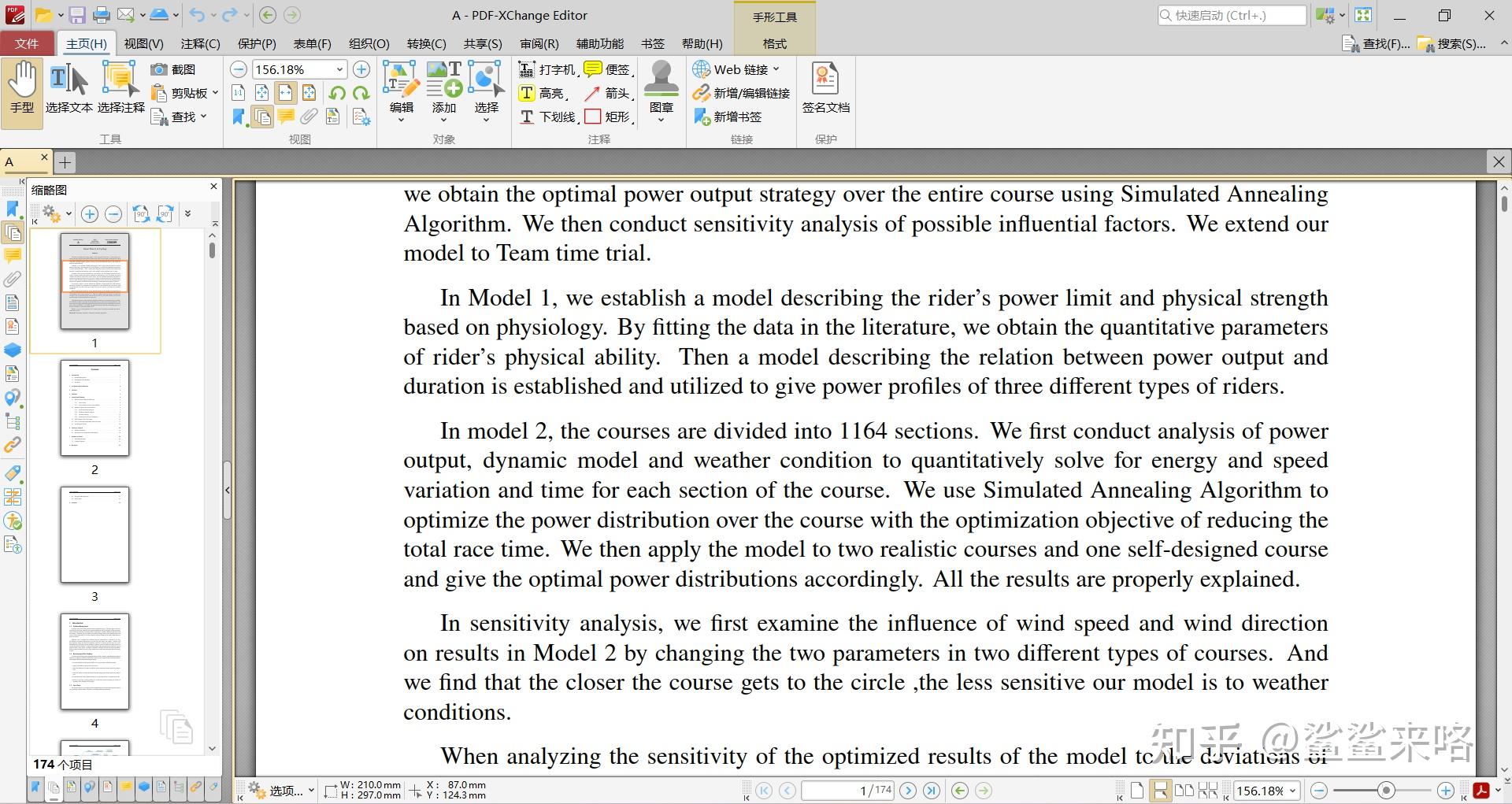Toggle single page view in status bar
The image size is (1512, 804).
(x=1136, y=791)
